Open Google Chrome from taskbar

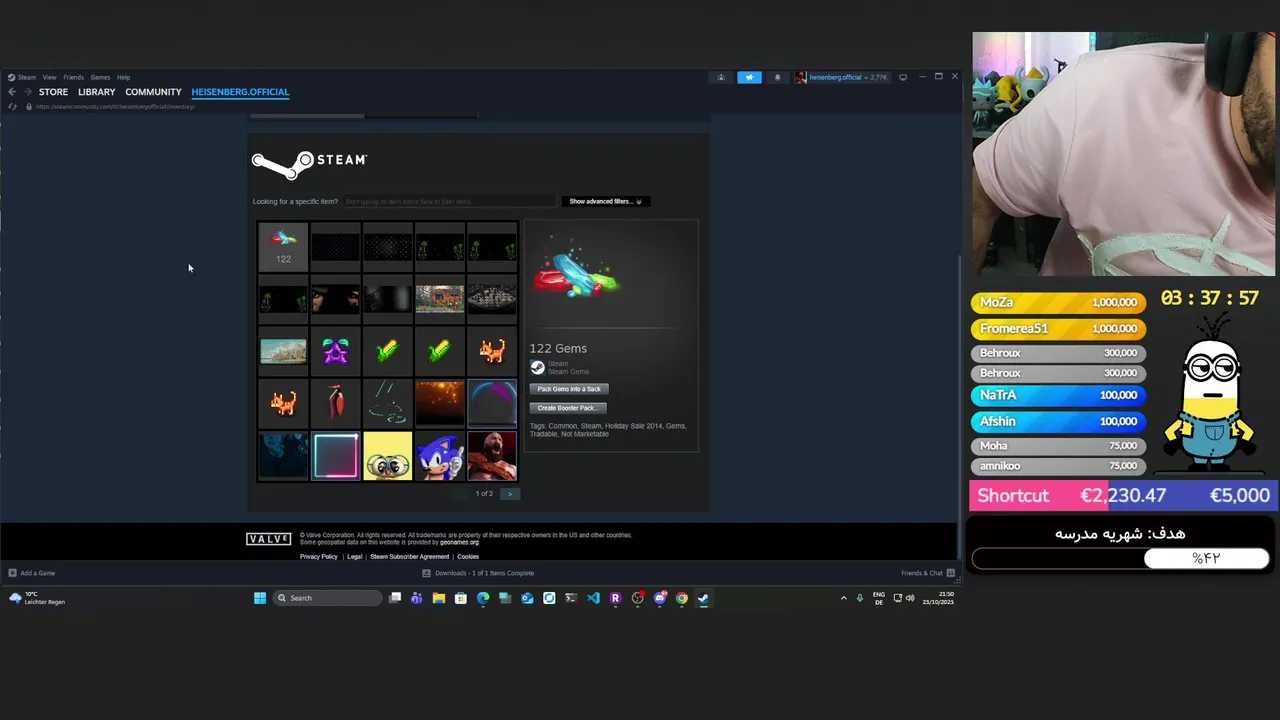(681, 598)
